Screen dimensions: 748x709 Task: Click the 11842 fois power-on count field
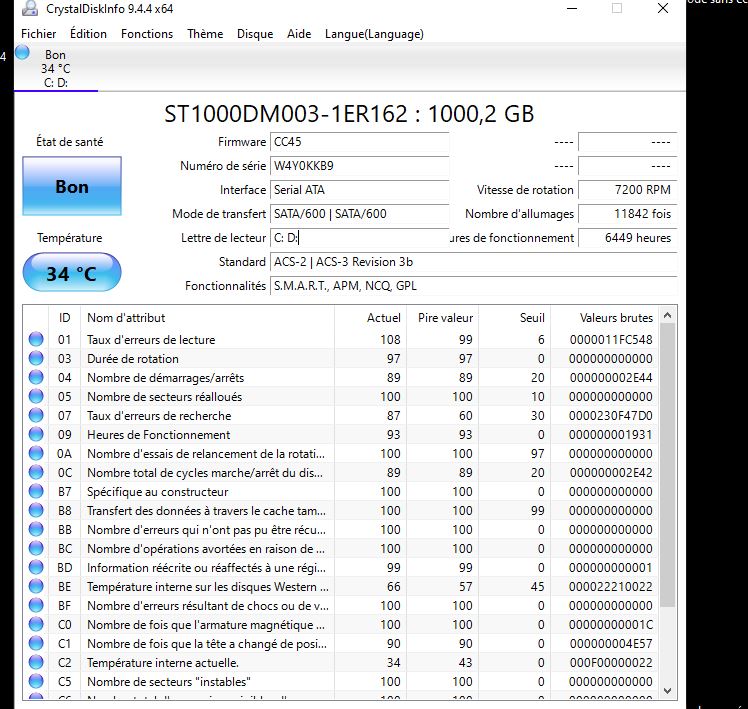(628, 213)
